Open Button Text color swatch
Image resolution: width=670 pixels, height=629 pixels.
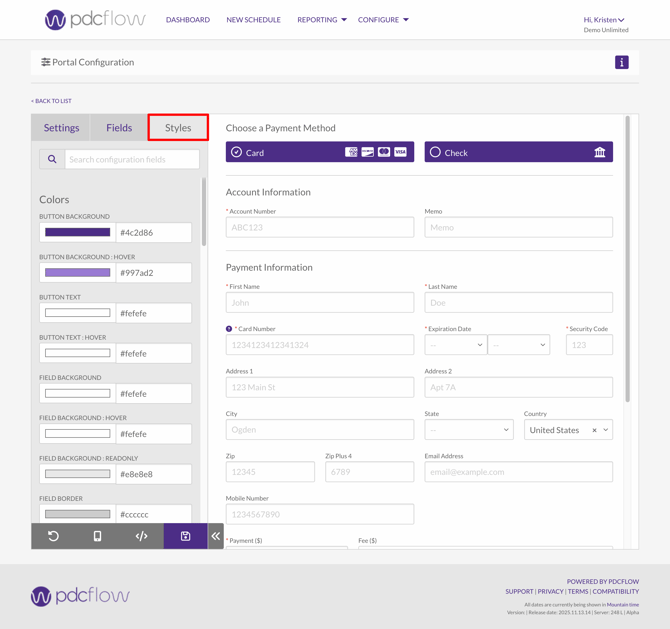pyautogui.click(x=77, y=313)
